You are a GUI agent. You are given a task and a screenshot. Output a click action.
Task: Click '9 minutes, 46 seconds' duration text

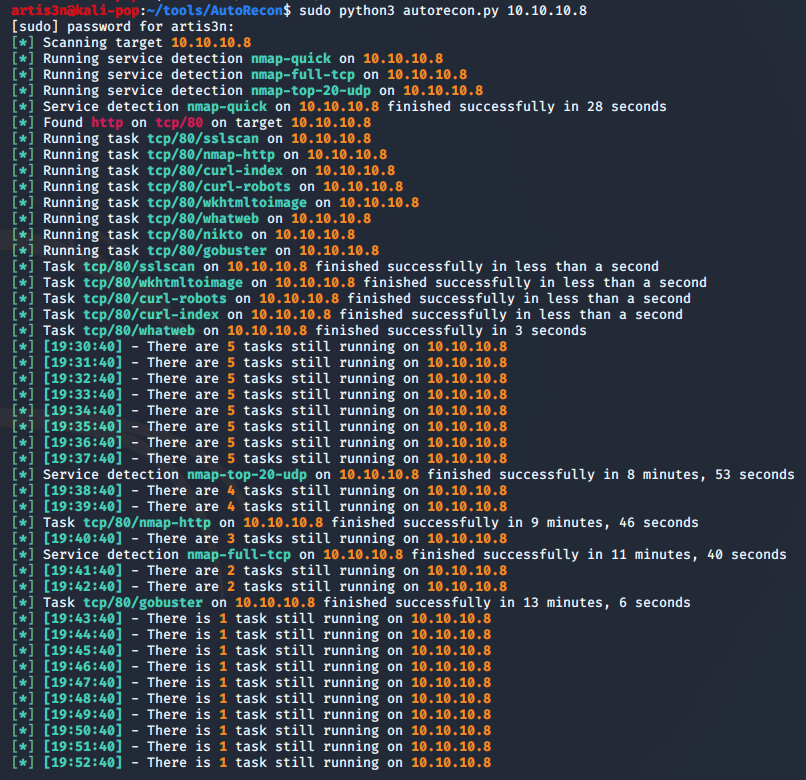615,522
